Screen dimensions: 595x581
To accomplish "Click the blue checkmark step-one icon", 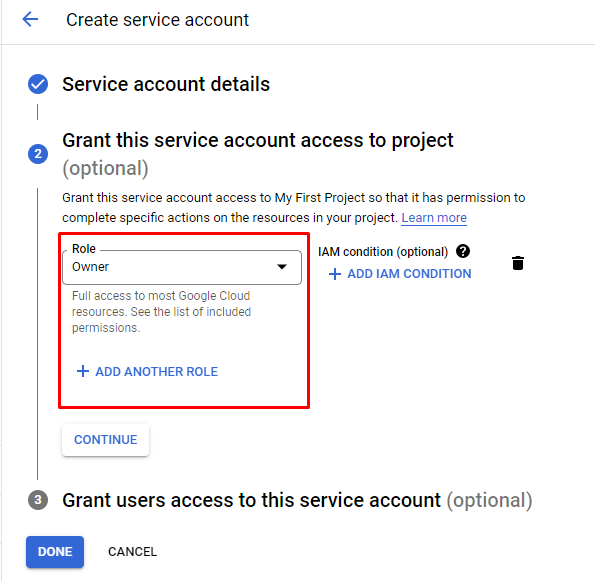I will 38,84.
